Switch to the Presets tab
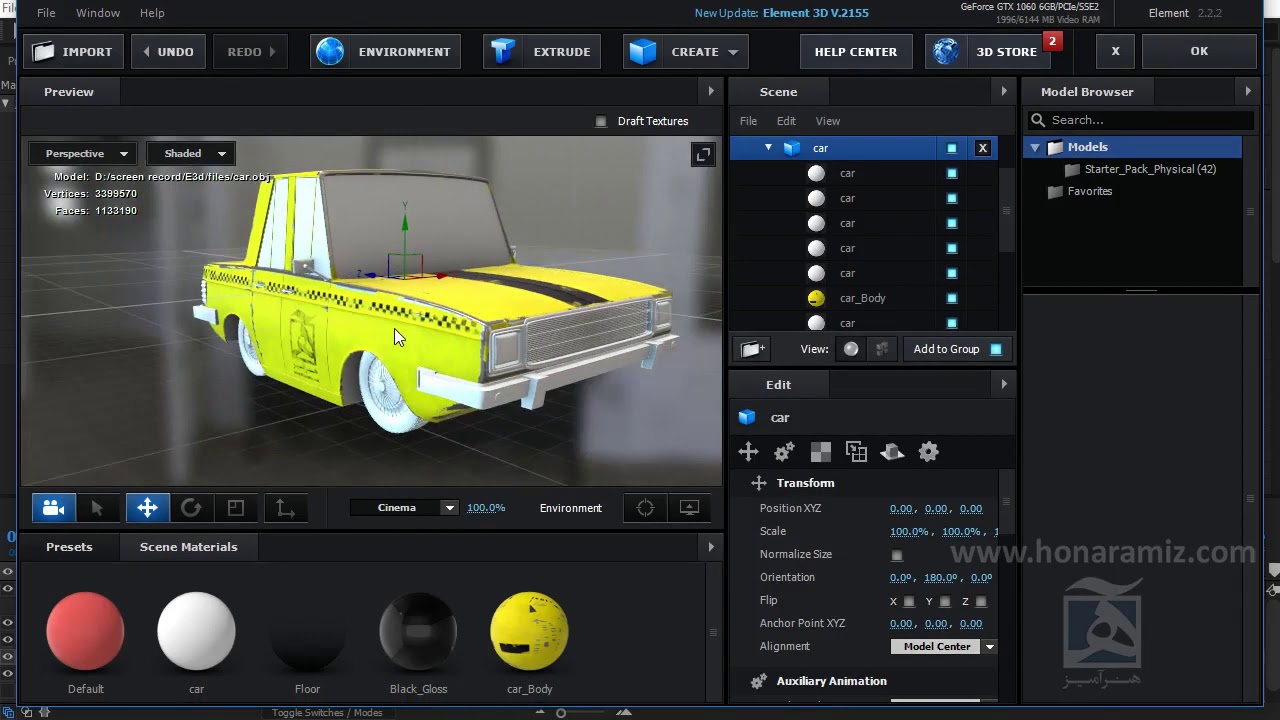This screenshot has height=720, width=1280. [69, 547]
